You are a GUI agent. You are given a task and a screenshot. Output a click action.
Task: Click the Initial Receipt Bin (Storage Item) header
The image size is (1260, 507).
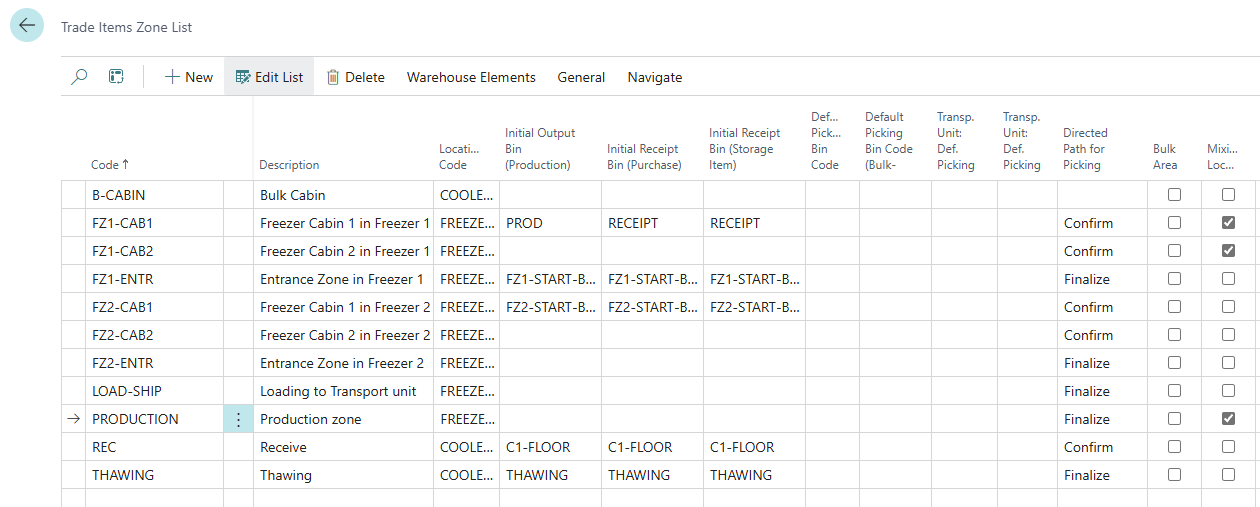[745, 149]
